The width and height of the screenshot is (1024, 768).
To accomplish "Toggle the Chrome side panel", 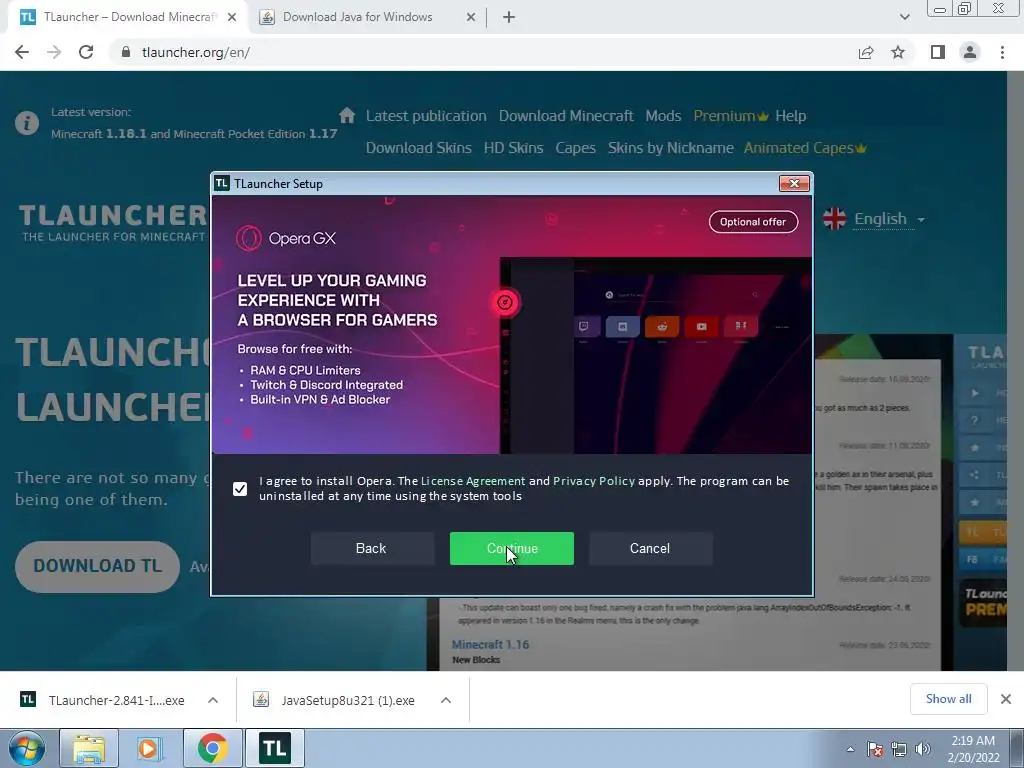I will click(938, 52).
